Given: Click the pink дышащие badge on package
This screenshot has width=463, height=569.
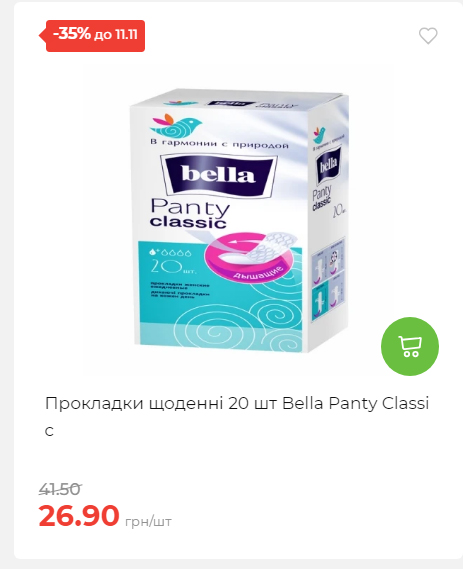Looking at the screenshot, I should (250, 259).
